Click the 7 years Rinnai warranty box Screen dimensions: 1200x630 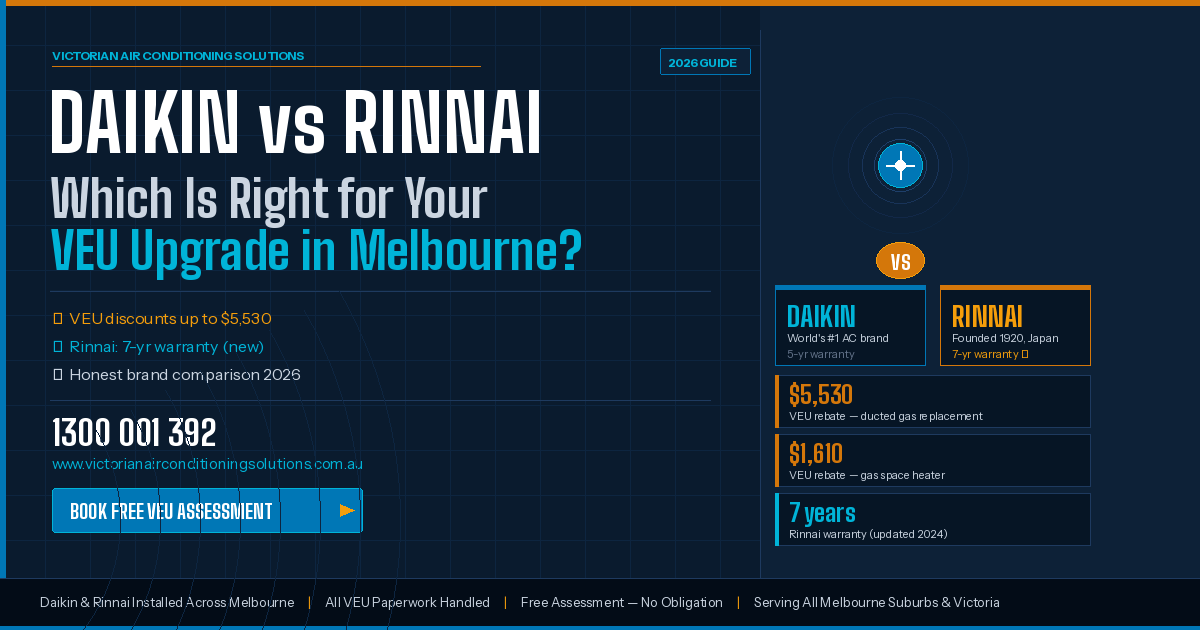coord(933,519)
